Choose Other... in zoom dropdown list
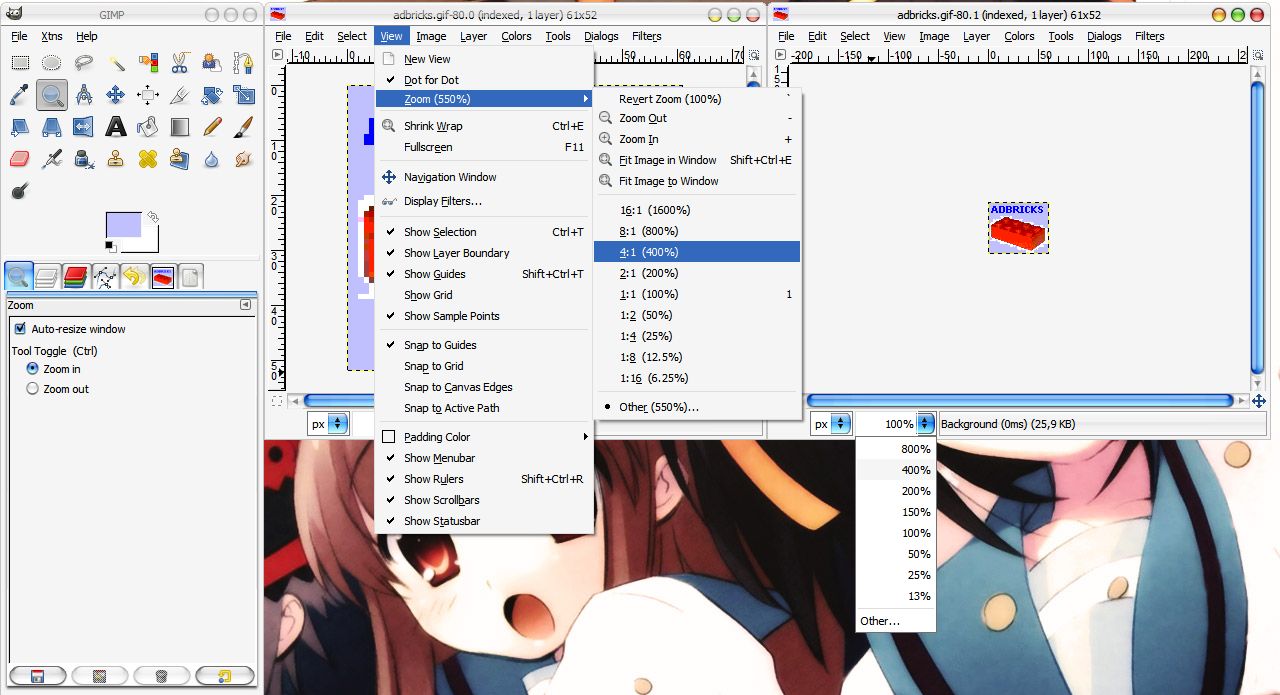 tap(896, 621)
